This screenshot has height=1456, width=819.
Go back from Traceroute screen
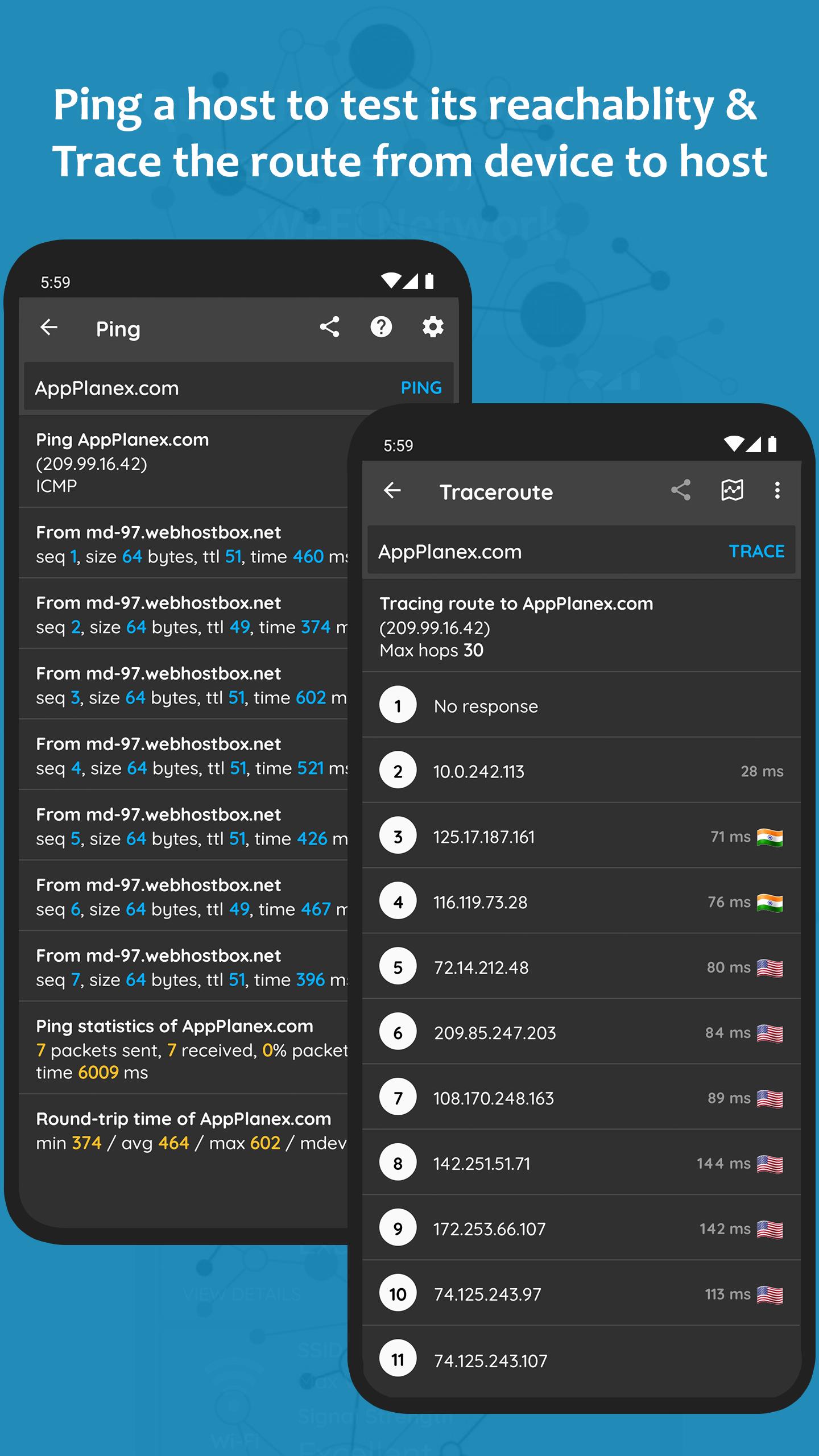pyautogui.click(x=392, y=491)
